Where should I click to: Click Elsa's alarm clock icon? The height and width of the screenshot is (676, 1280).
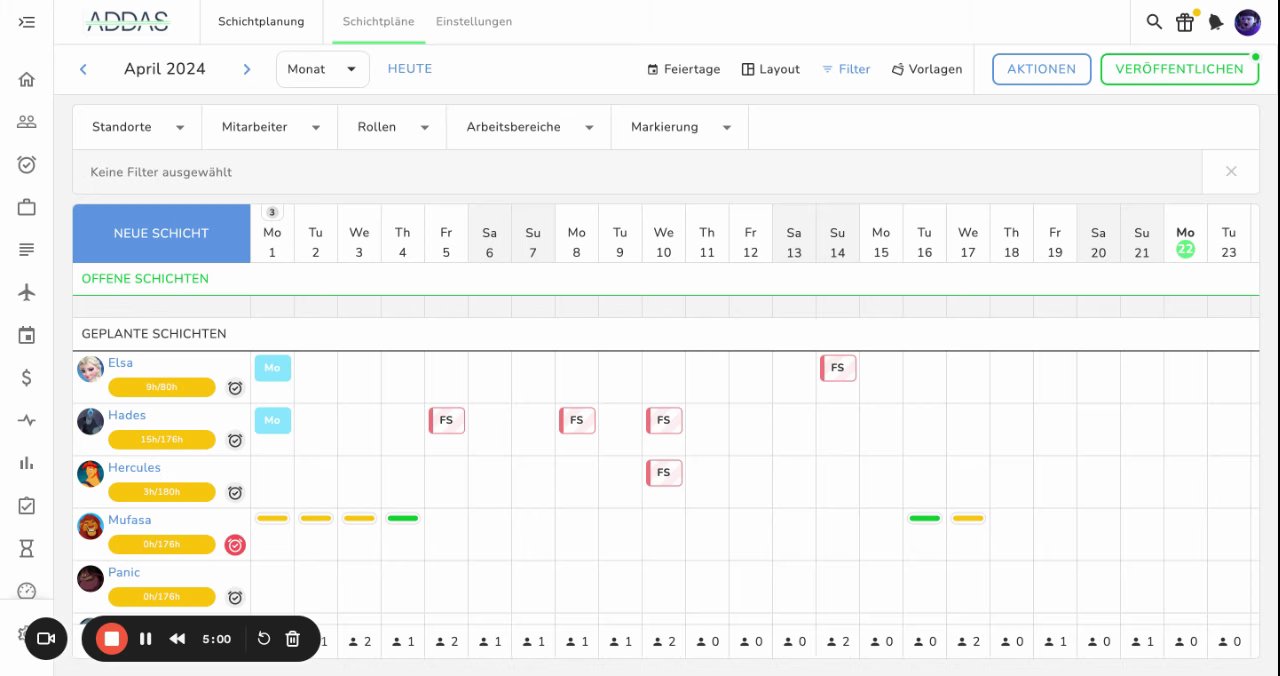tap(235, 388)
